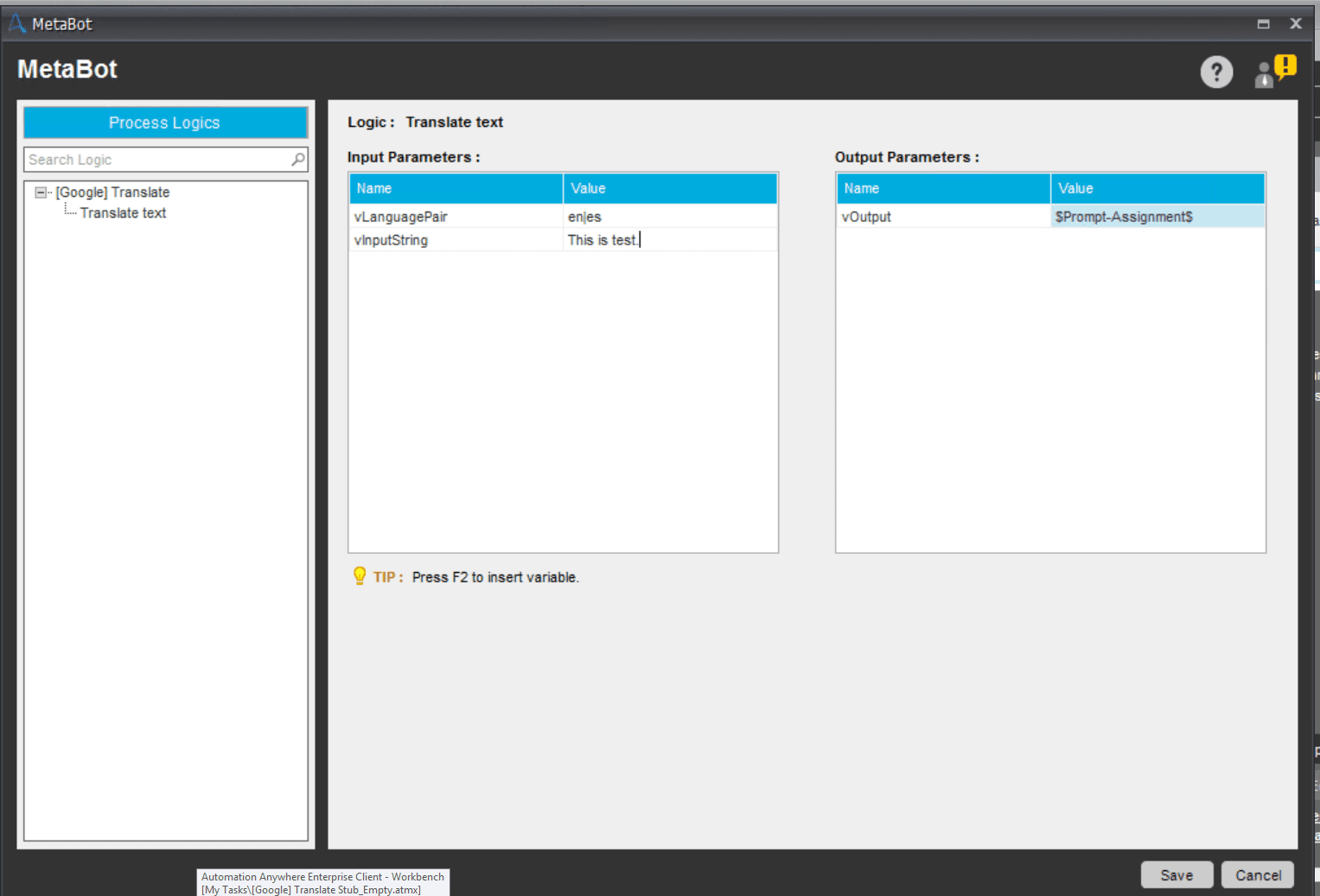This screenshot has width=1320, height=896.
Task: Click the TIP lightbulb icon
Action: pyautogui.click(x=360, y=576)
